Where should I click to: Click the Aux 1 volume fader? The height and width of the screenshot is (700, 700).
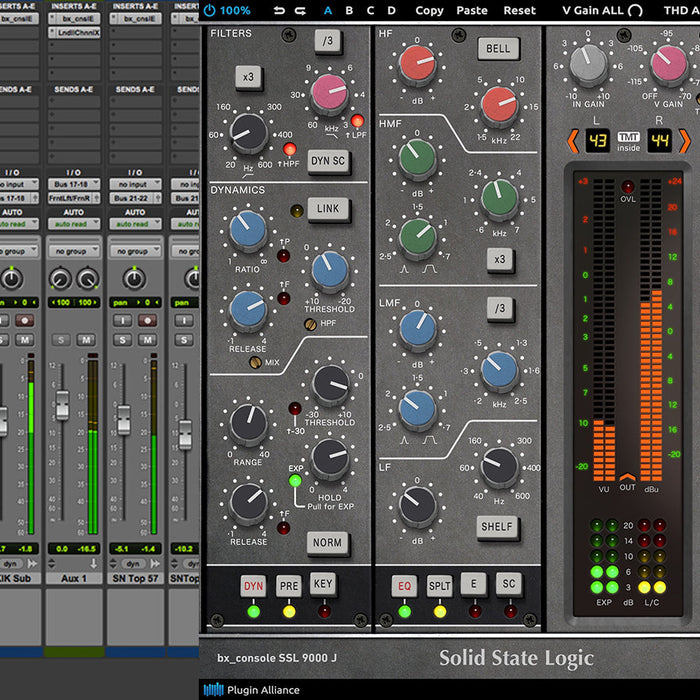click(62, 405)
